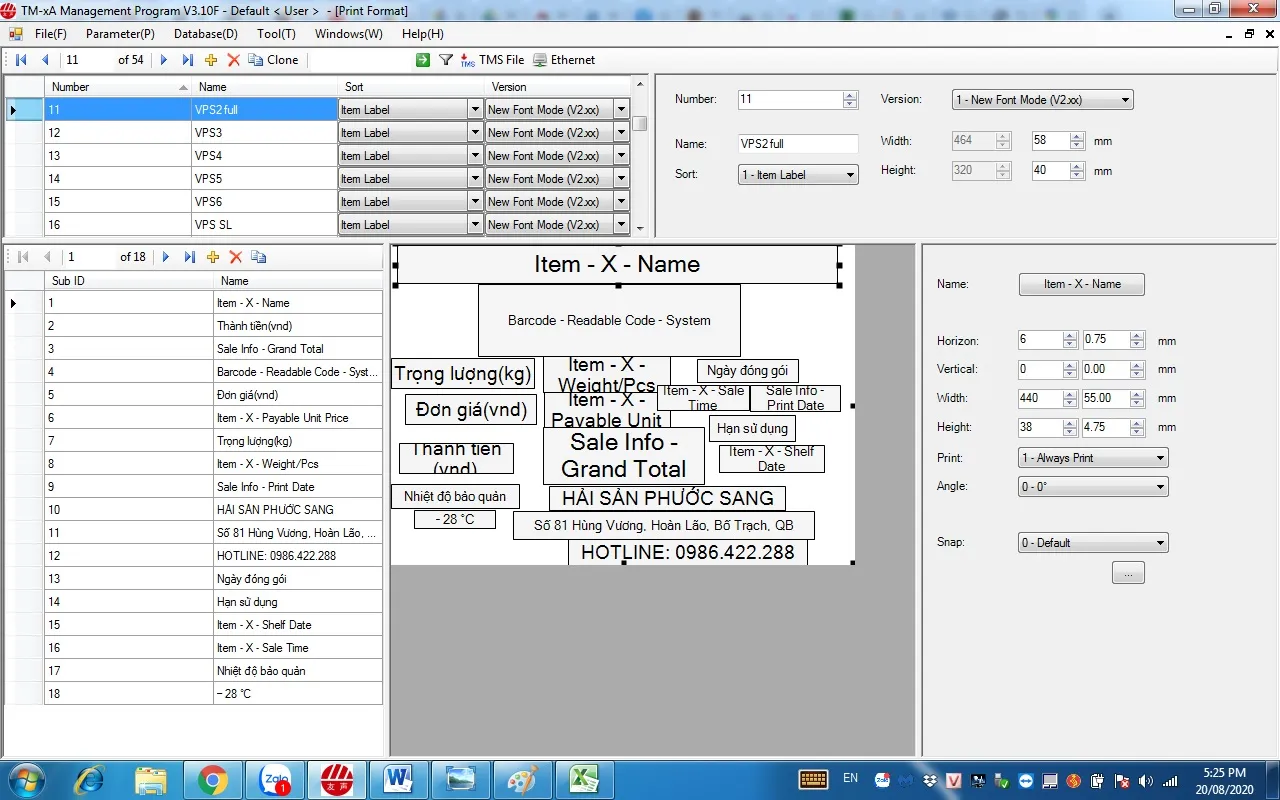Open TMS File from toolbar
The image size is (1280, 800).
pos(492,60)
